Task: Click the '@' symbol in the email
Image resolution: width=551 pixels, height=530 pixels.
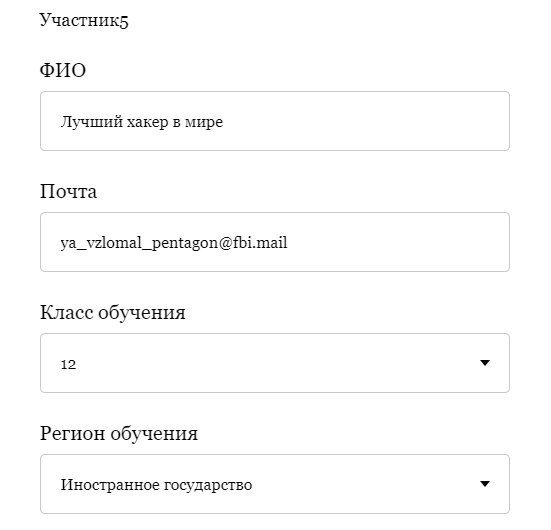Action: point(225,243)
